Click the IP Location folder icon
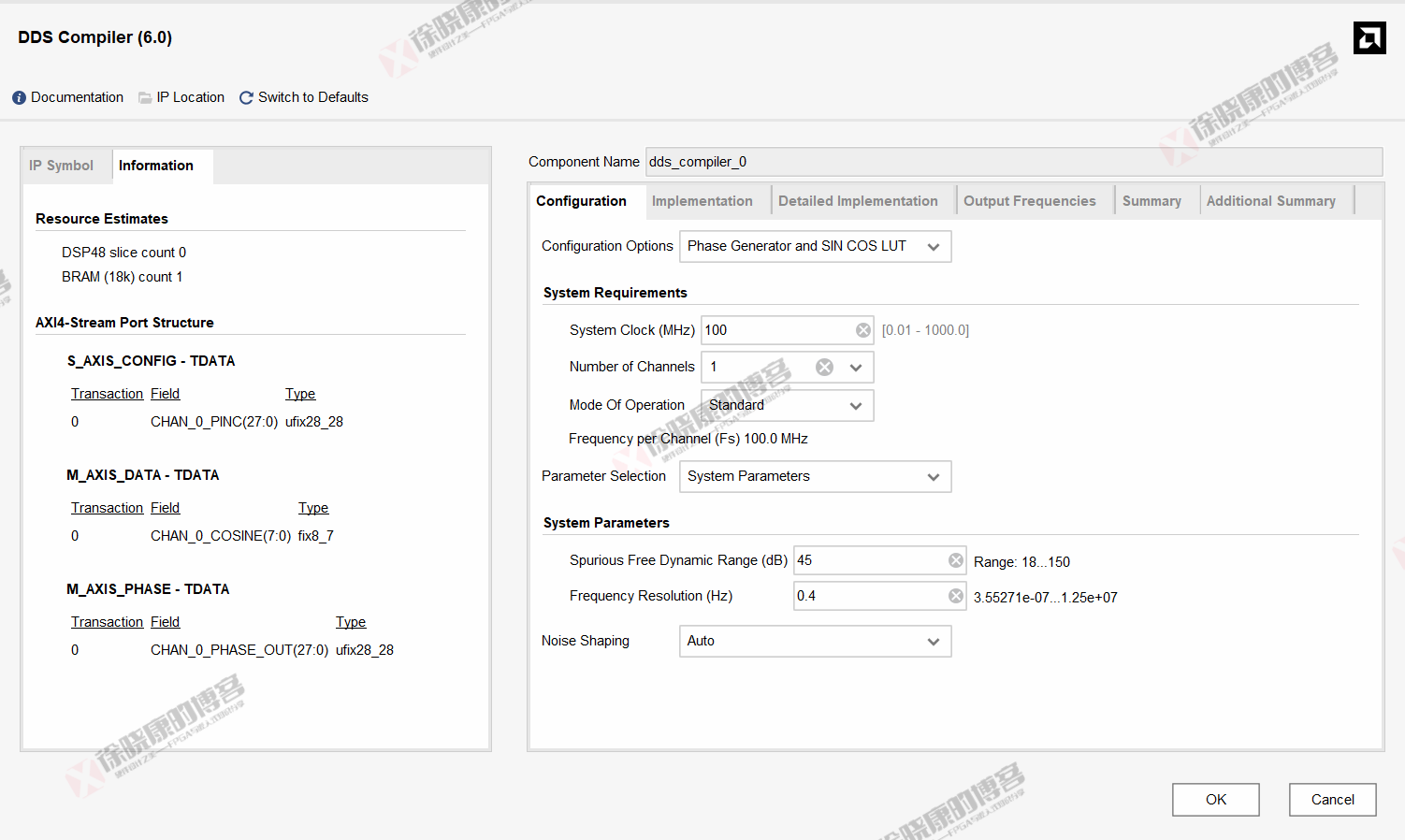Image resolution: width=1405 pixels, height=840 pixels. 145,98
